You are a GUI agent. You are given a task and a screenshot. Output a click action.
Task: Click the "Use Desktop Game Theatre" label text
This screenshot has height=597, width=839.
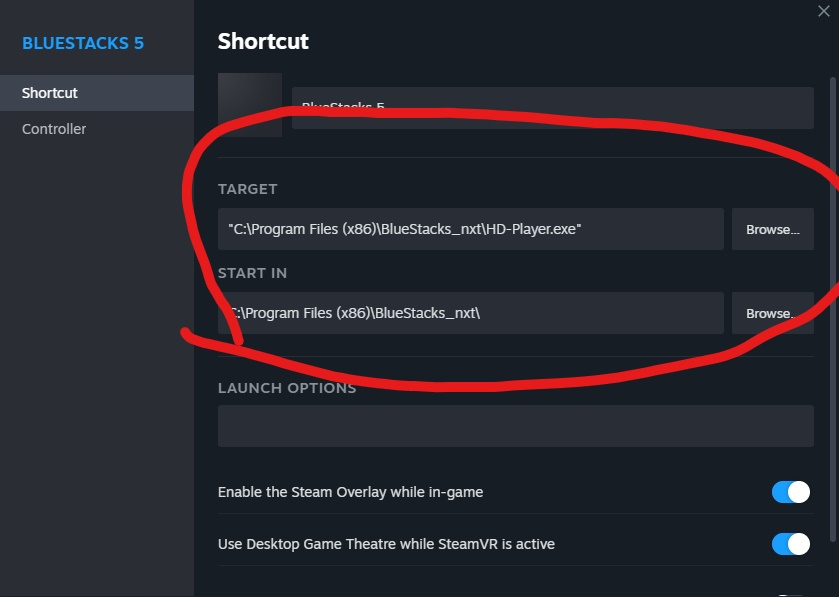click(x=386, y=544)
